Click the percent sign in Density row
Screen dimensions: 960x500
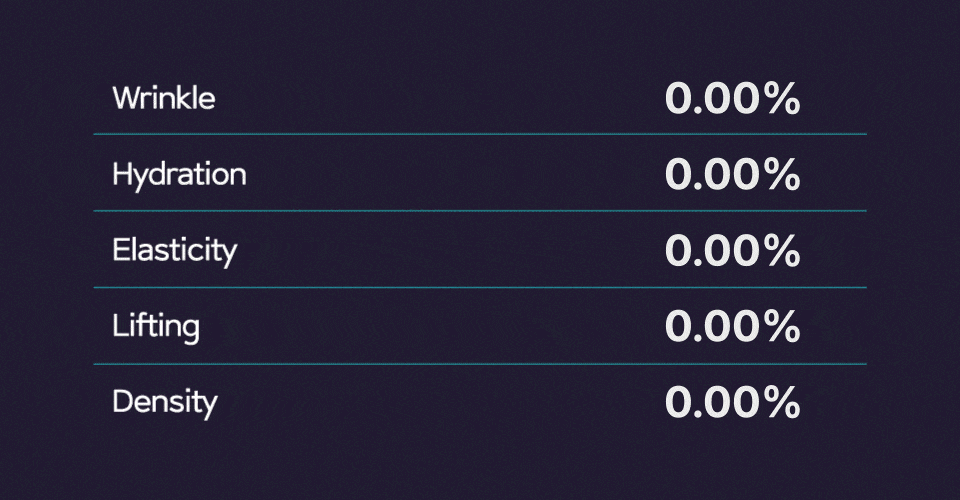click(782, 402)
